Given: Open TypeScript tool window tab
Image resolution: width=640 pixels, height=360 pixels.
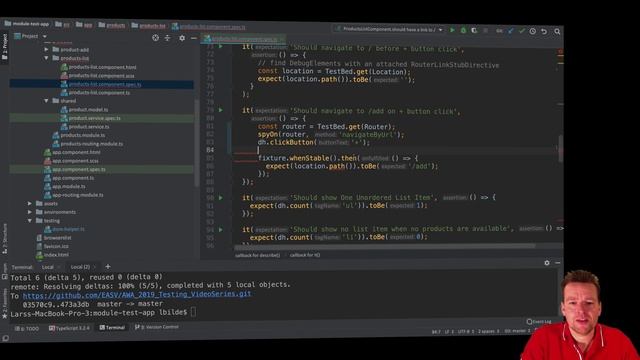Looking at the screenshot, I should 69,328.
